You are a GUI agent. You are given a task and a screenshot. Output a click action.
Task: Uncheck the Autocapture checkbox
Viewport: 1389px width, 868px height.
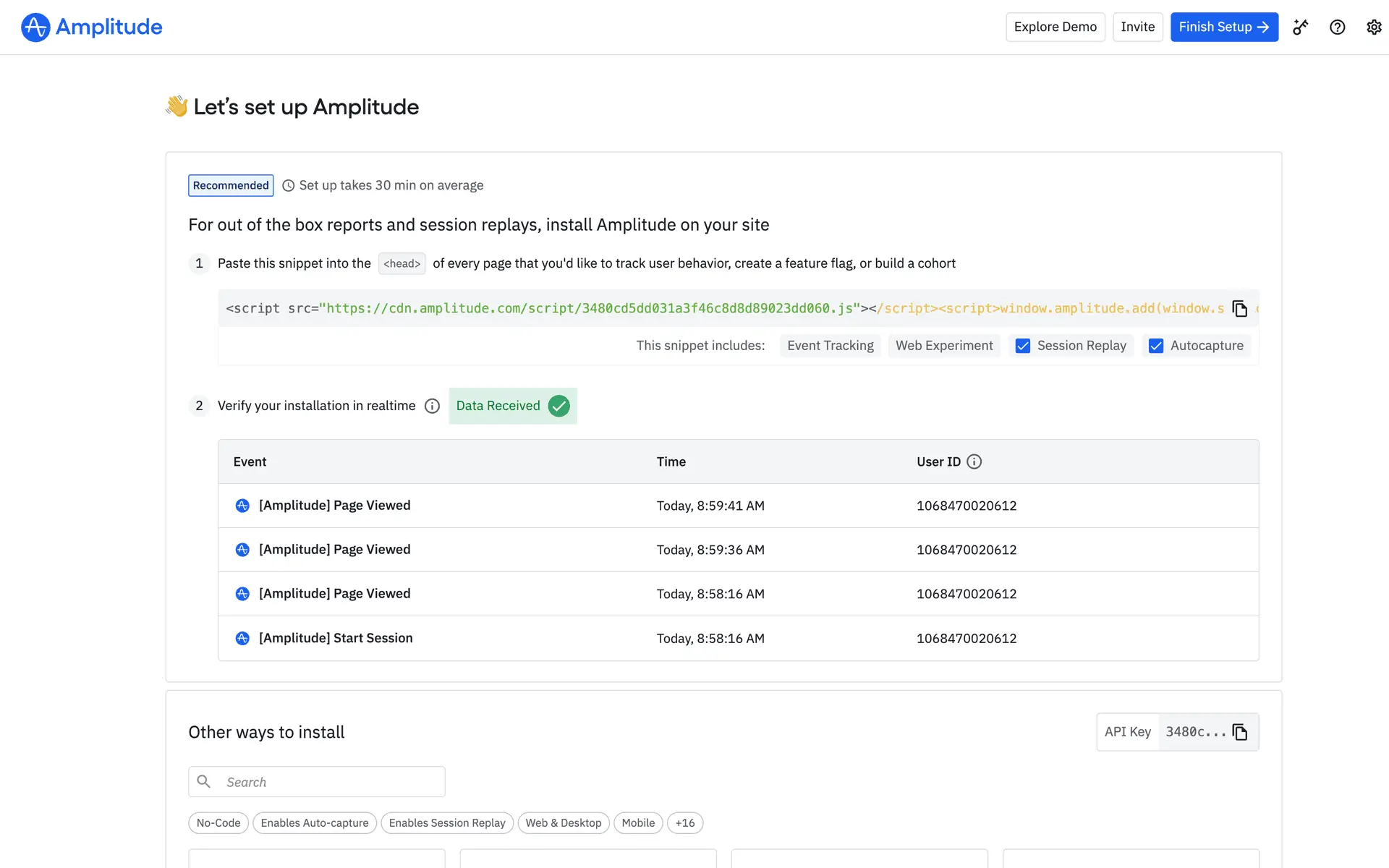pyautogui.click(x=1155, y=346)
